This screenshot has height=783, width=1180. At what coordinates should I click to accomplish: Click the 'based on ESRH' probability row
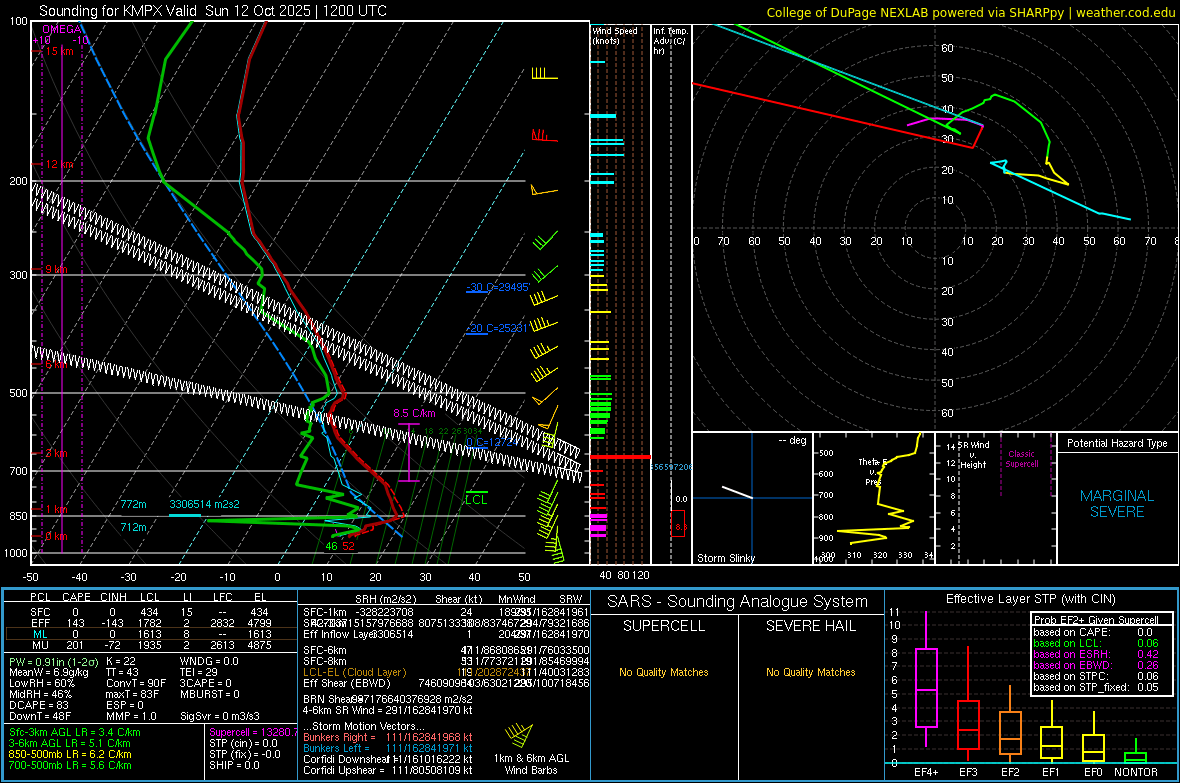tap(1095, 654)
